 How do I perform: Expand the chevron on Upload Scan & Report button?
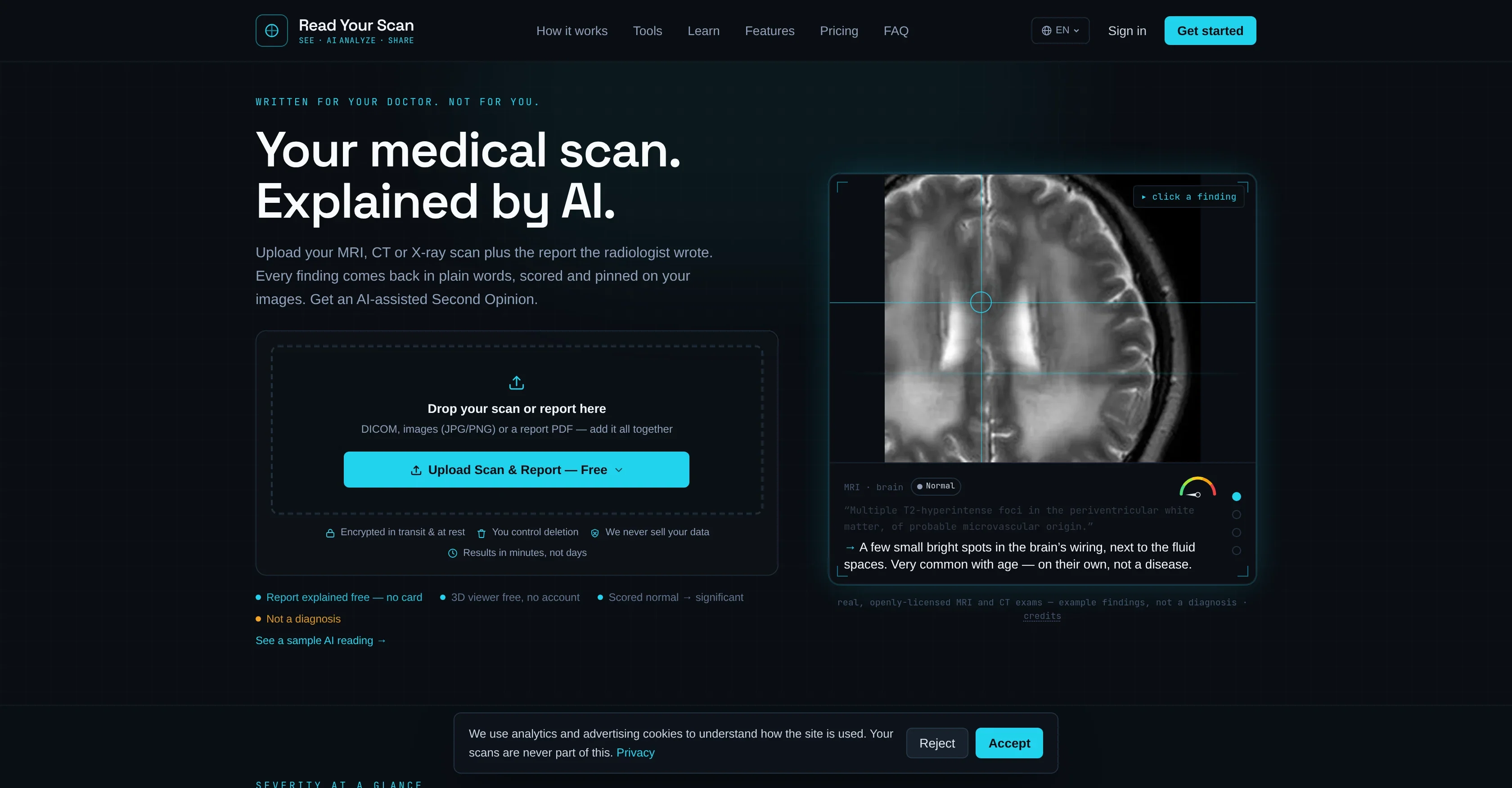point(618,470)
